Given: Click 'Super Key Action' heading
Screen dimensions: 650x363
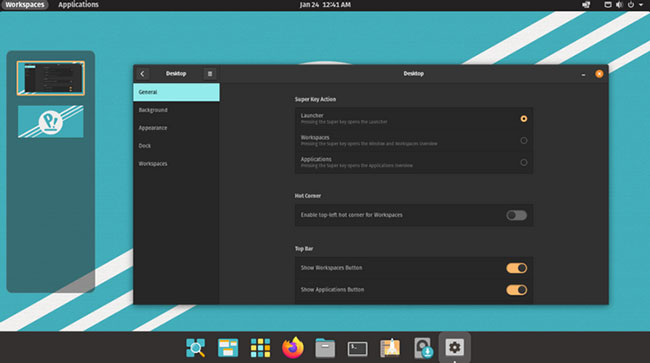Looking at the screenshot, I should 315,99.
